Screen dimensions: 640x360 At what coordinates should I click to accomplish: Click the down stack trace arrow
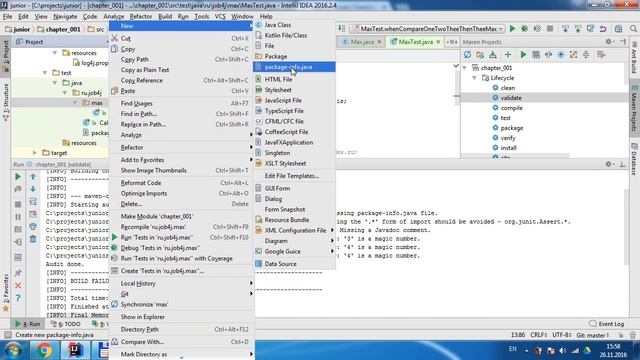[33, 189]
